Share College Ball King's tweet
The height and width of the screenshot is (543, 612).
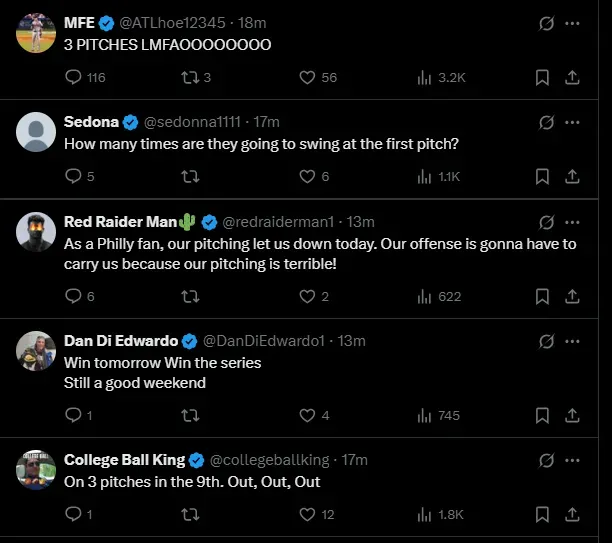click(x=572, y=514)
